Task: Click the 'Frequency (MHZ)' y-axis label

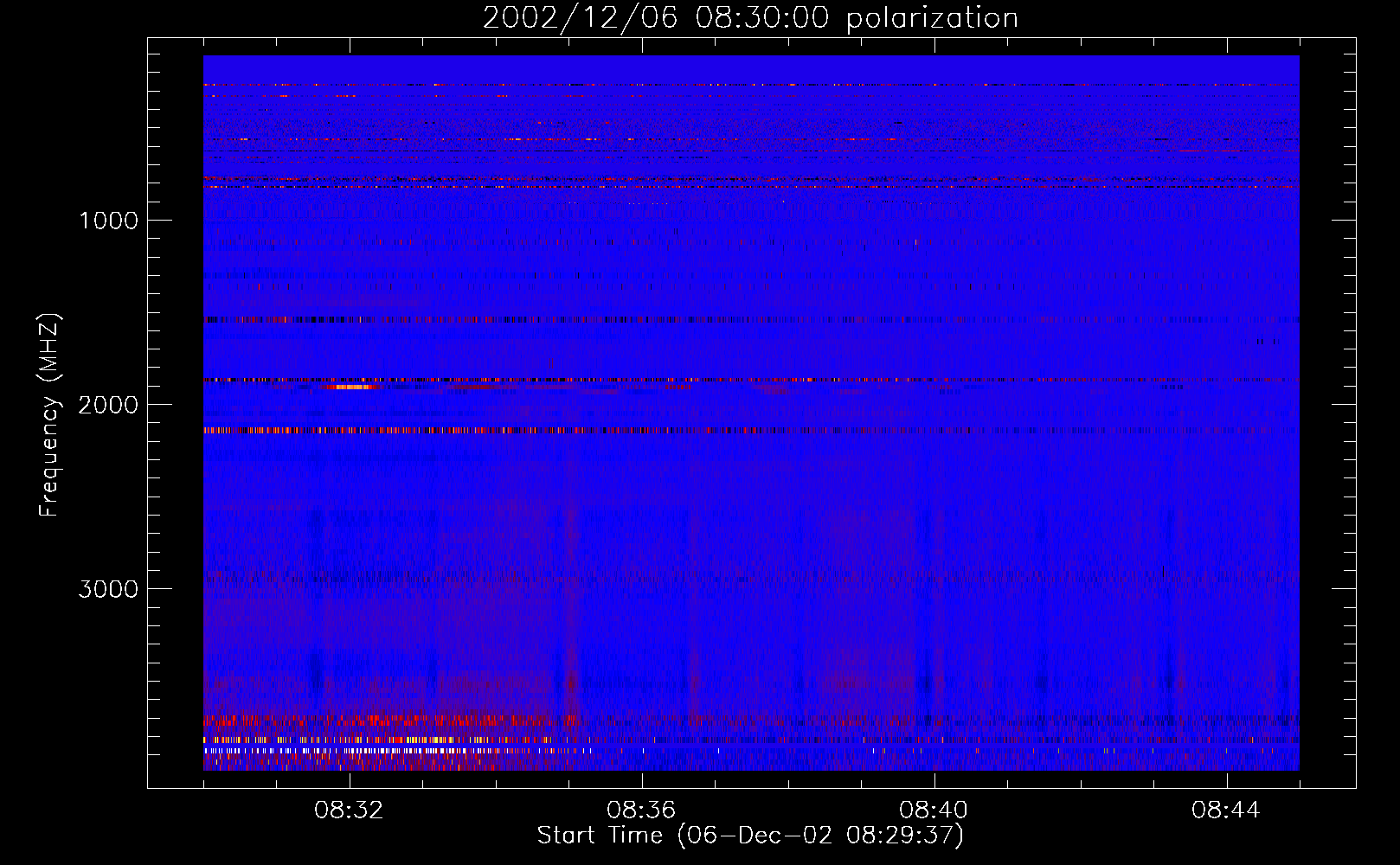Action: click(49, 415)
